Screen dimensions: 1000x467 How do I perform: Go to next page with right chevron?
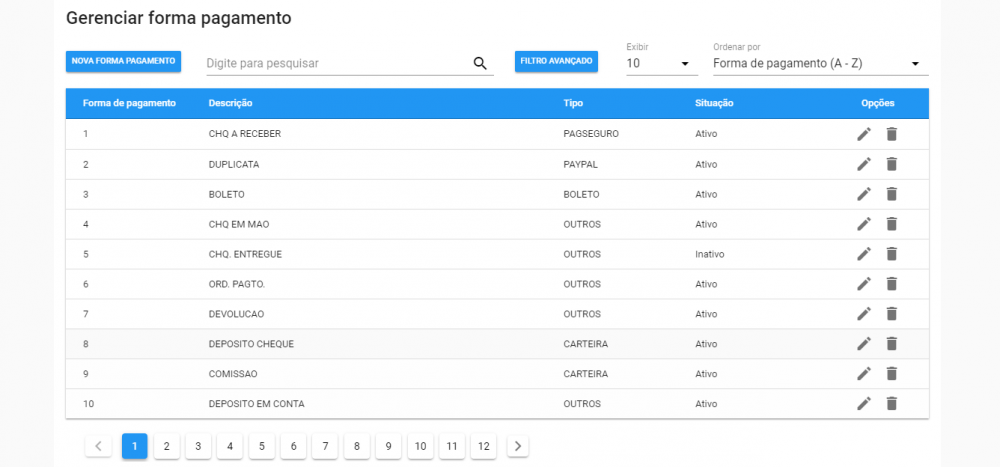517,446
